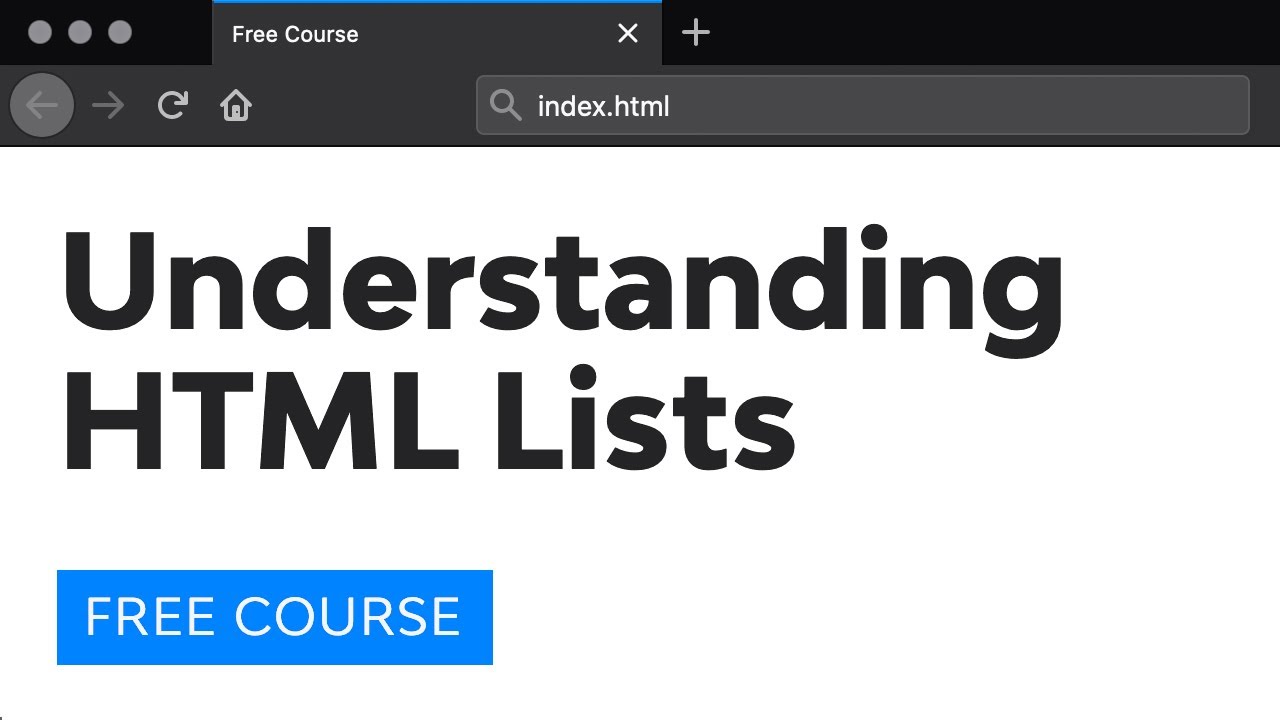The image size is (1280, 720).
Task: Click toolbar gap between home and address bar
Action: click(x=365, y=105)
